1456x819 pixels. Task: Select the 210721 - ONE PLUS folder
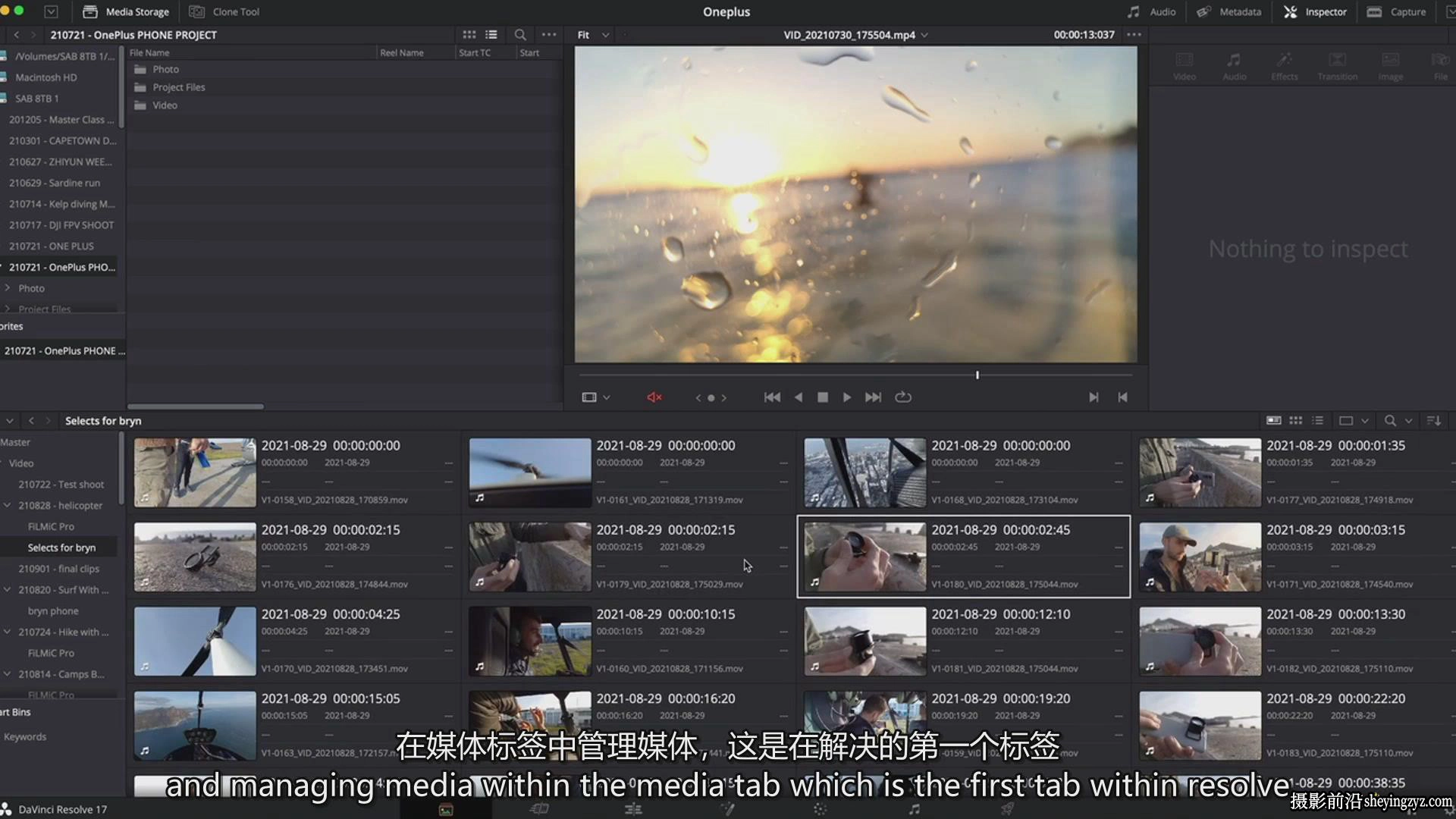click(x=51, y=246)
